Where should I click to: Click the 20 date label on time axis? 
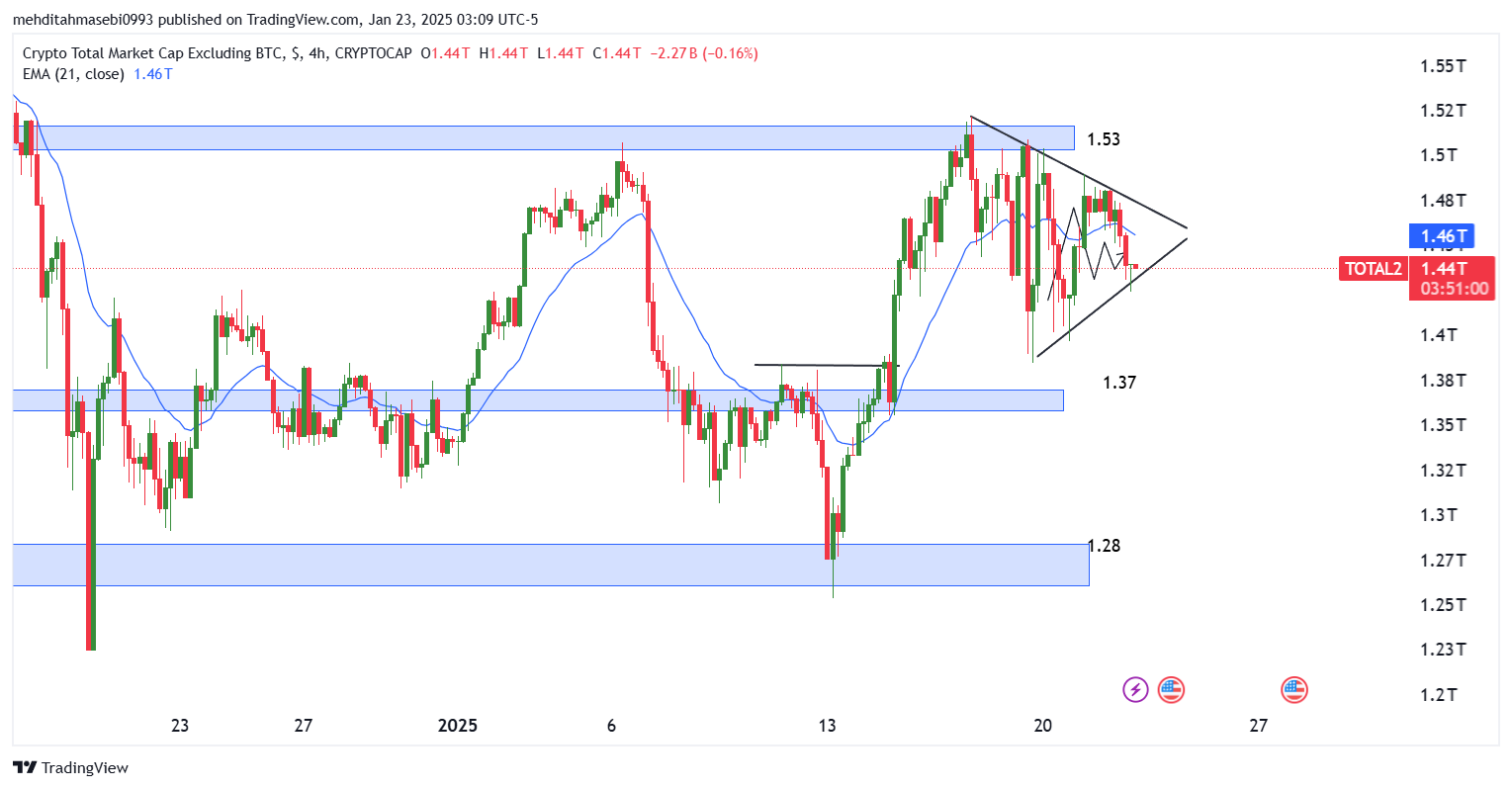1042,726
